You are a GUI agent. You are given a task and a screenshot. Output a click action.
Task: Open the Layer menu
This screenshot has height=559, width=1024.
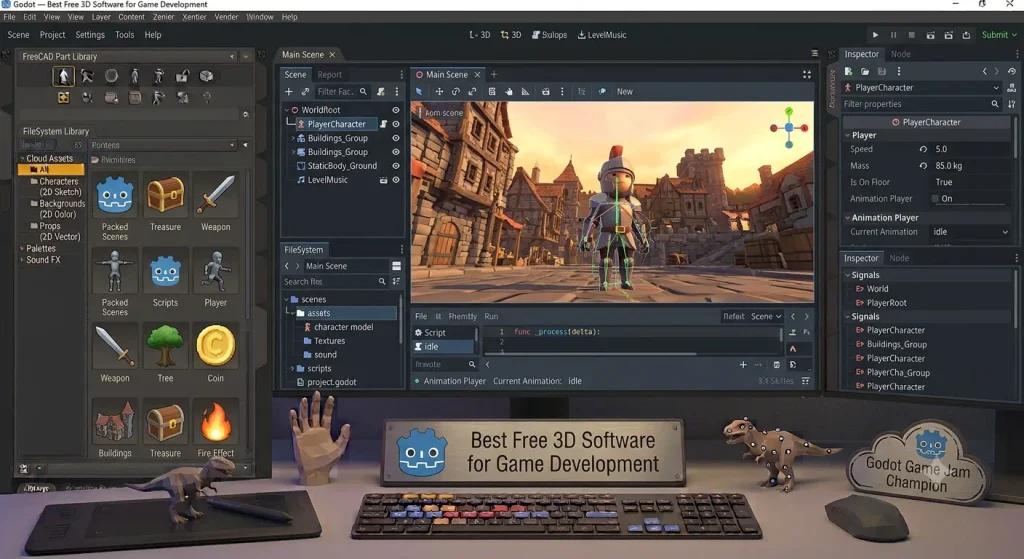[x=101, y=17]
